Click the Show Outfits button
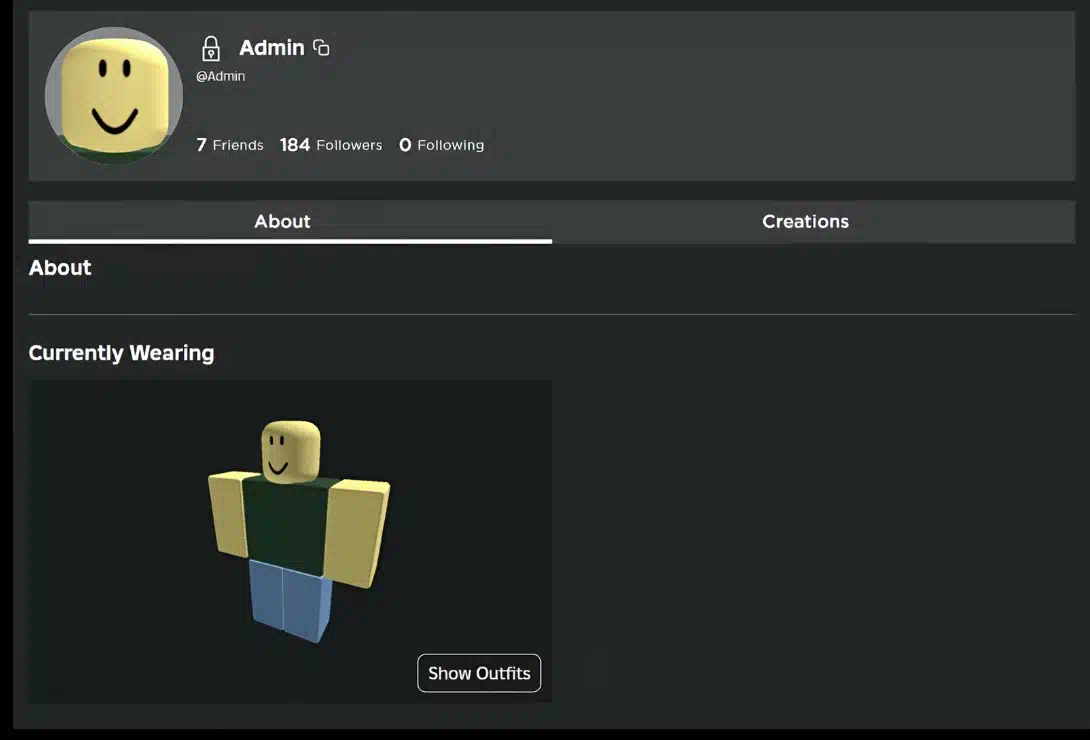This screenshot has height=740, width=1090. point(479,673)
